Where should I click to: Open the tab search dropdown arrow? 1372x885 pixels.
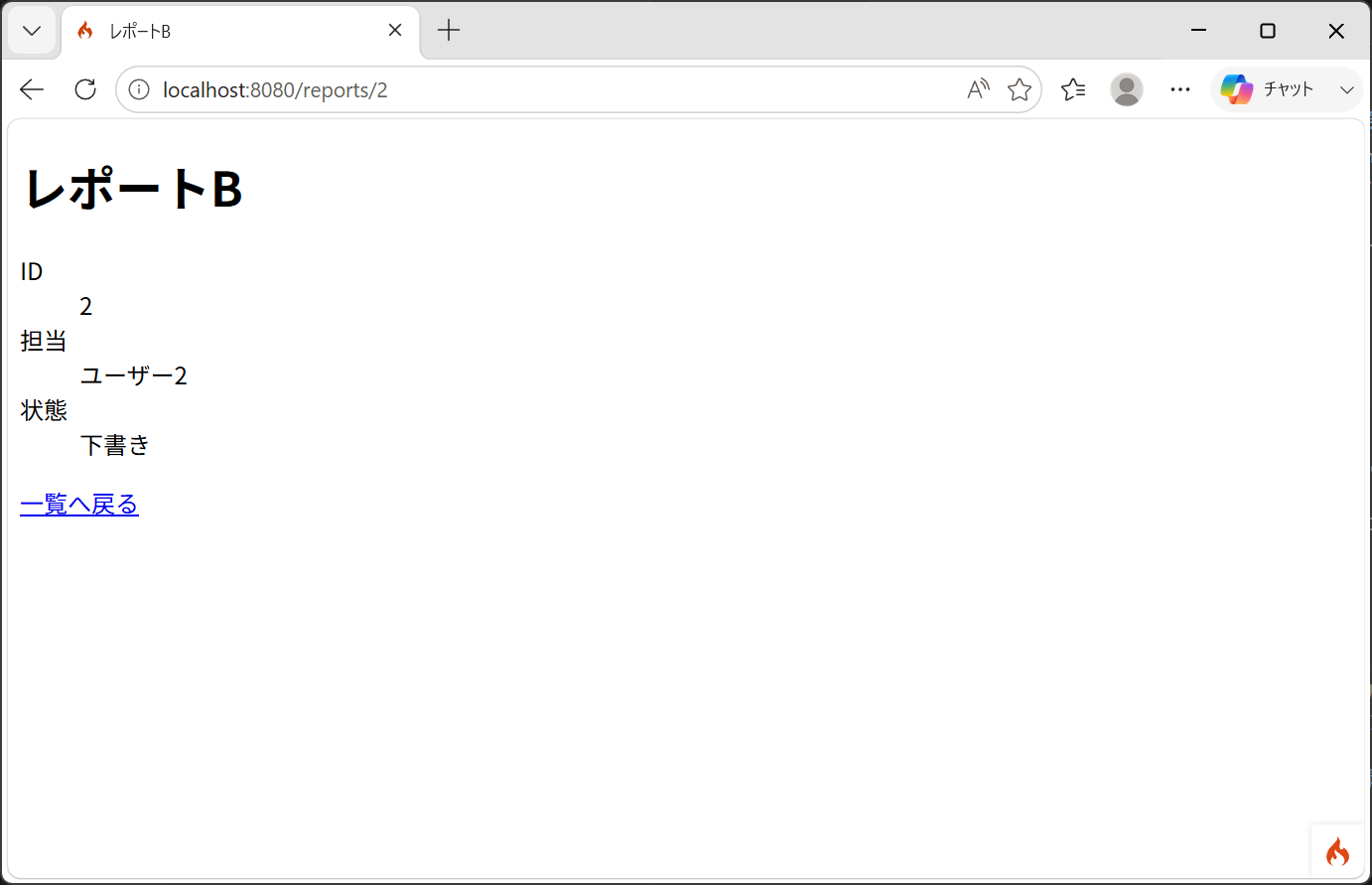point(32,31)
